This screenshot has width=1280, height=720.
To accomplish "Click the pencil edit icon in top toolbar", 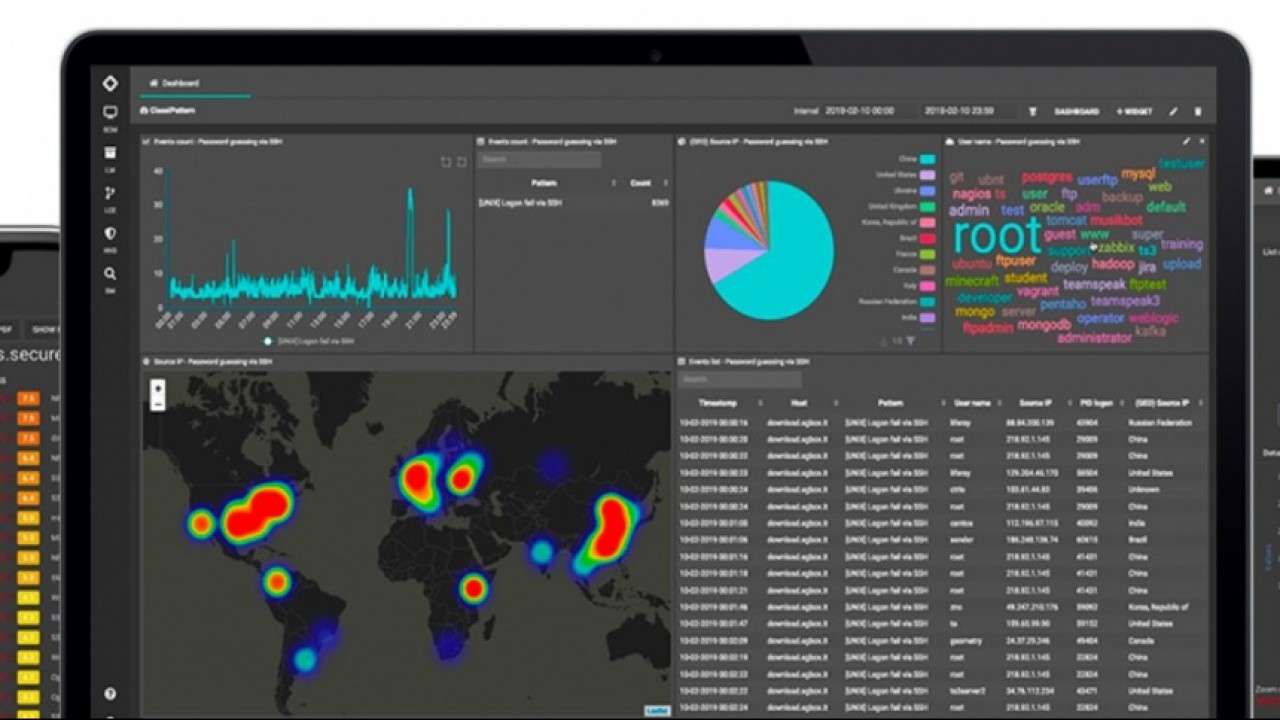I will click(1173, 112).
